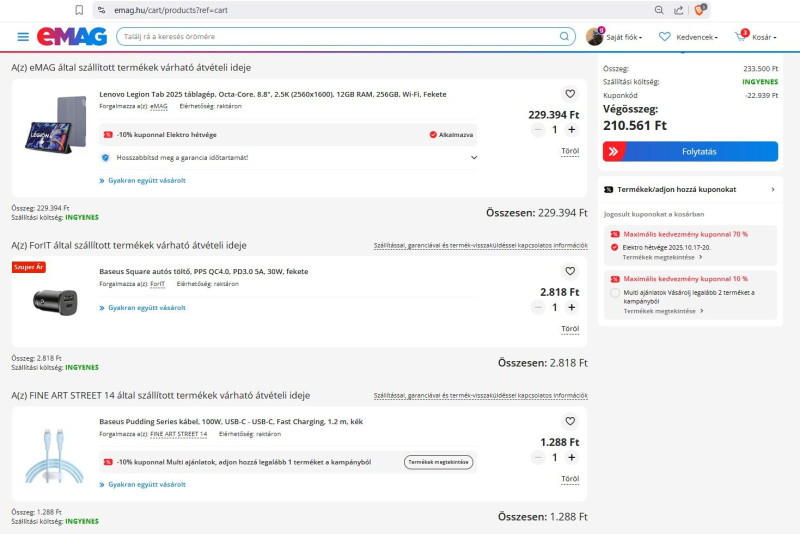This screenshot has width=800, height=534.
Task: Remove Lenovo Legion Tab with Töröl
Action: 570,151
